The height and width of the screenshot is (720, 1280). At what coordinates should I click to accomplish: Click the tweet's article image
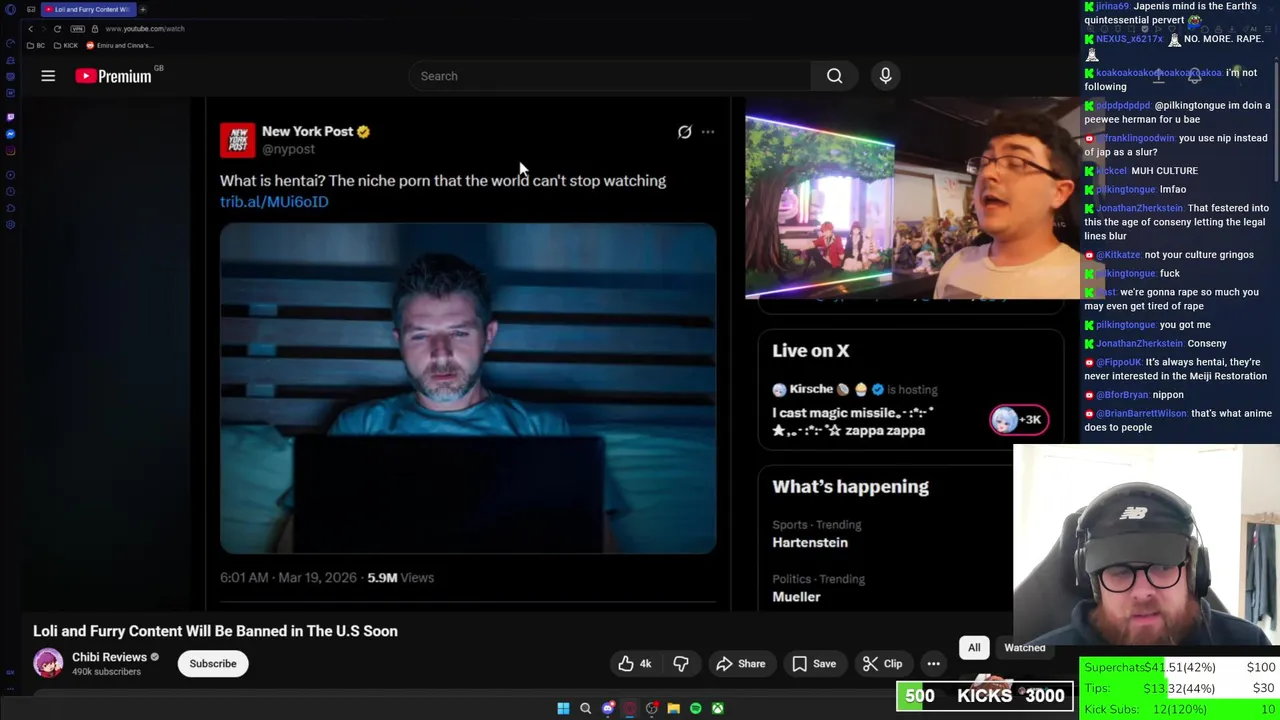tap(468, 388)
